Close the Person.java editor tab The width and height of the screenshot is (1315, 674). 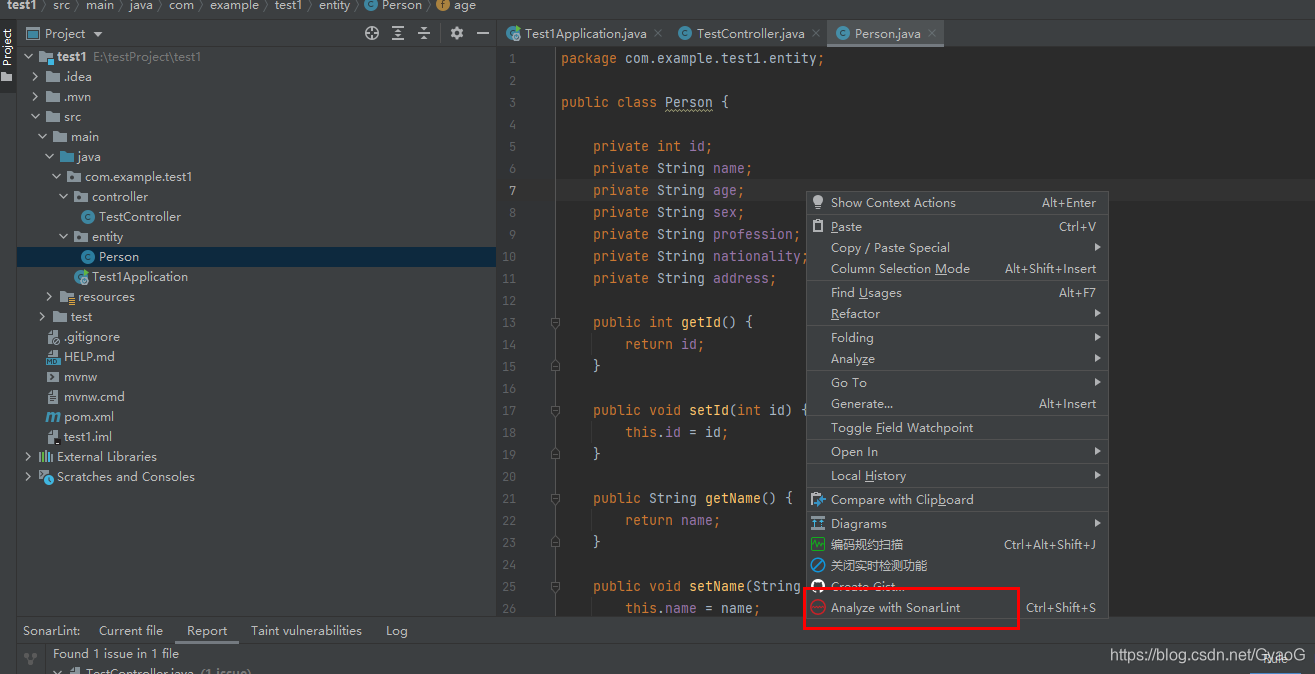coord(932,34)
